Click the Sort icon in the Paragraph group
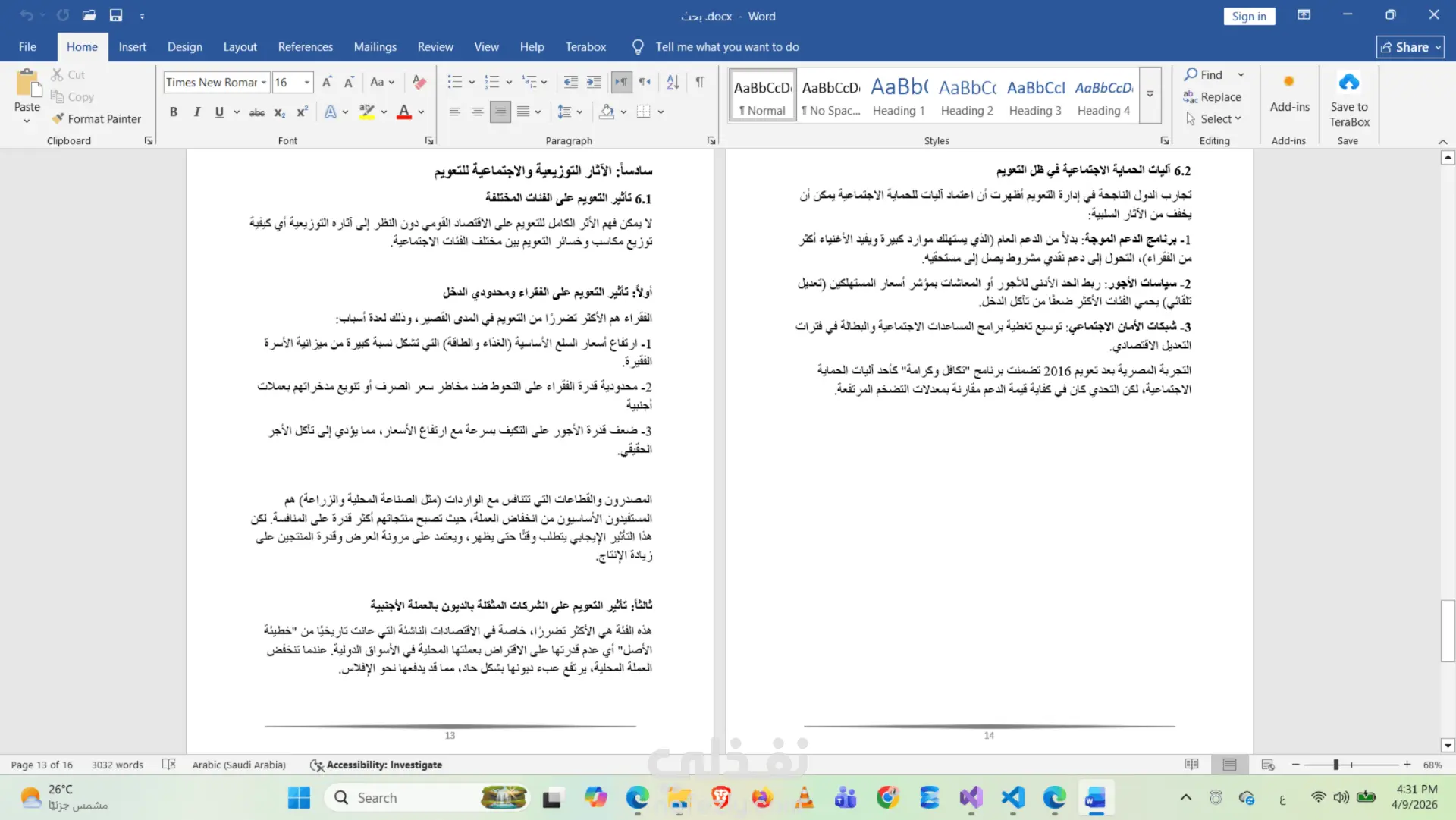 (x=673, y=82)
